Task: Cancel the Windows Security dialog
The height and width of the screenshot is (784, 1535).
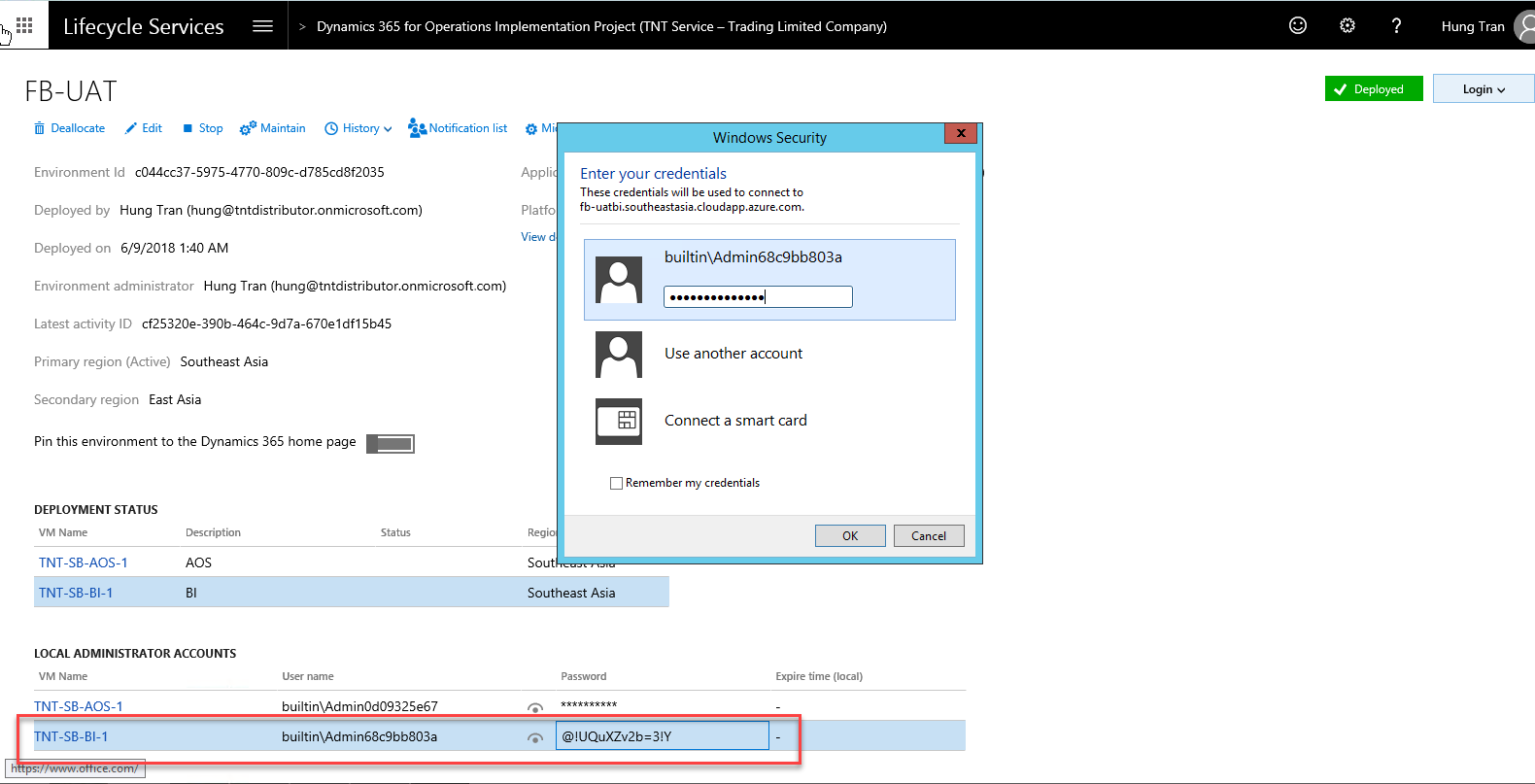Action: click(x=929, y=535)
